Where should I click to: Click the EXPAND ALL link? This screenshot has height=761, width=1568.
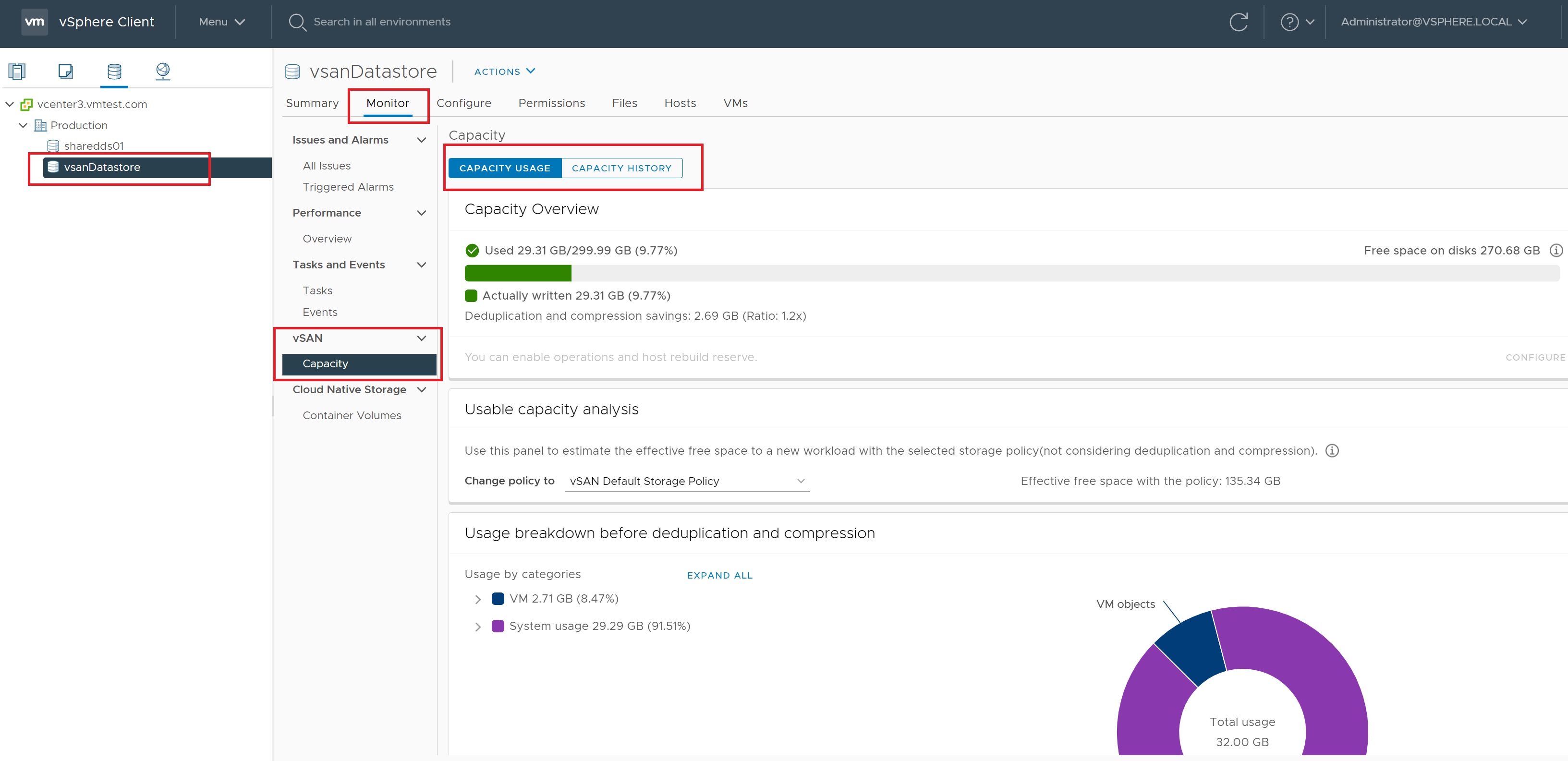(x=719, y=575)
